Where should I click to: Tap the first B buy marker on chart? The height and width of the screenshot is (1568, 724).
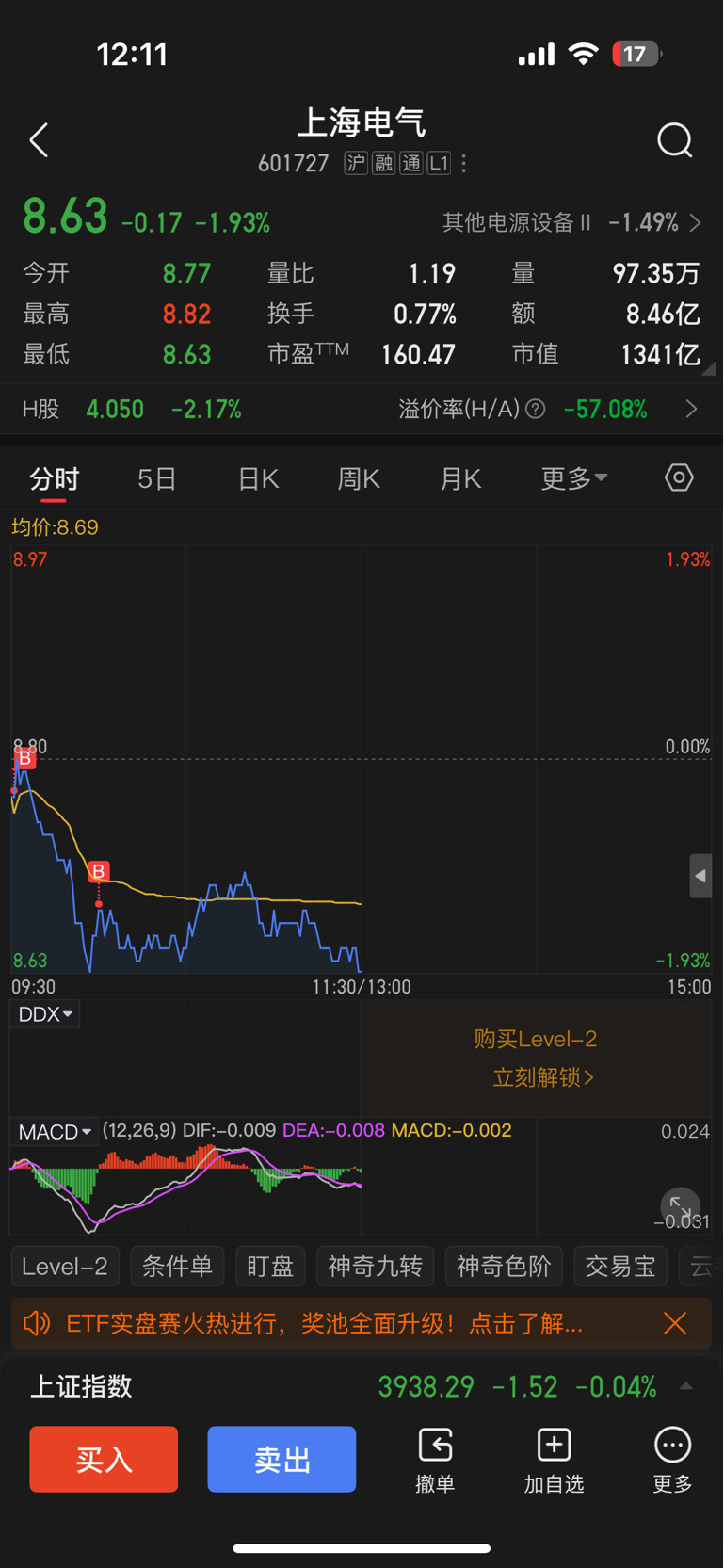(x=25, y=758)
